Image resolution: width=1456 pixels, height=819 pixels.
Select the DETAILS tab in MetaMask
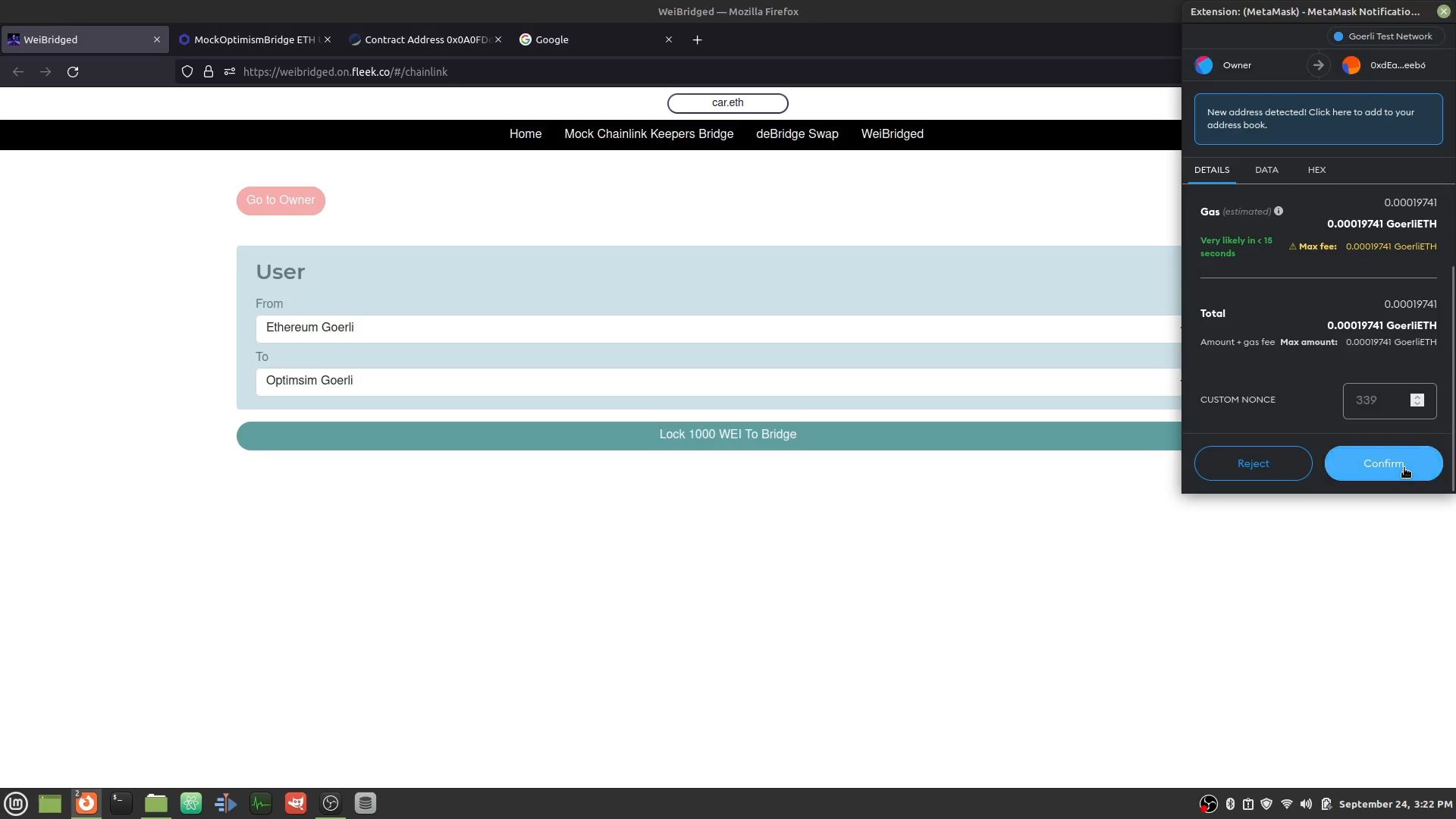(x=1212, y=169)
